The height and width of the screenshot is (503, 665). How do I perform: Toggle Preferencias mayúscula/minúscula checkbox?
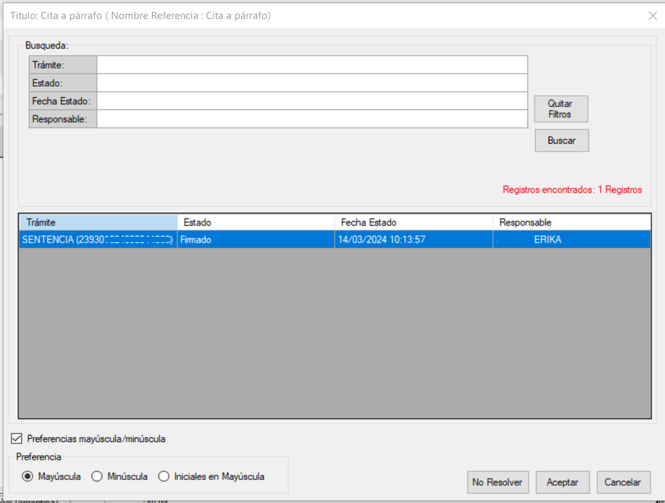(17, 439)
